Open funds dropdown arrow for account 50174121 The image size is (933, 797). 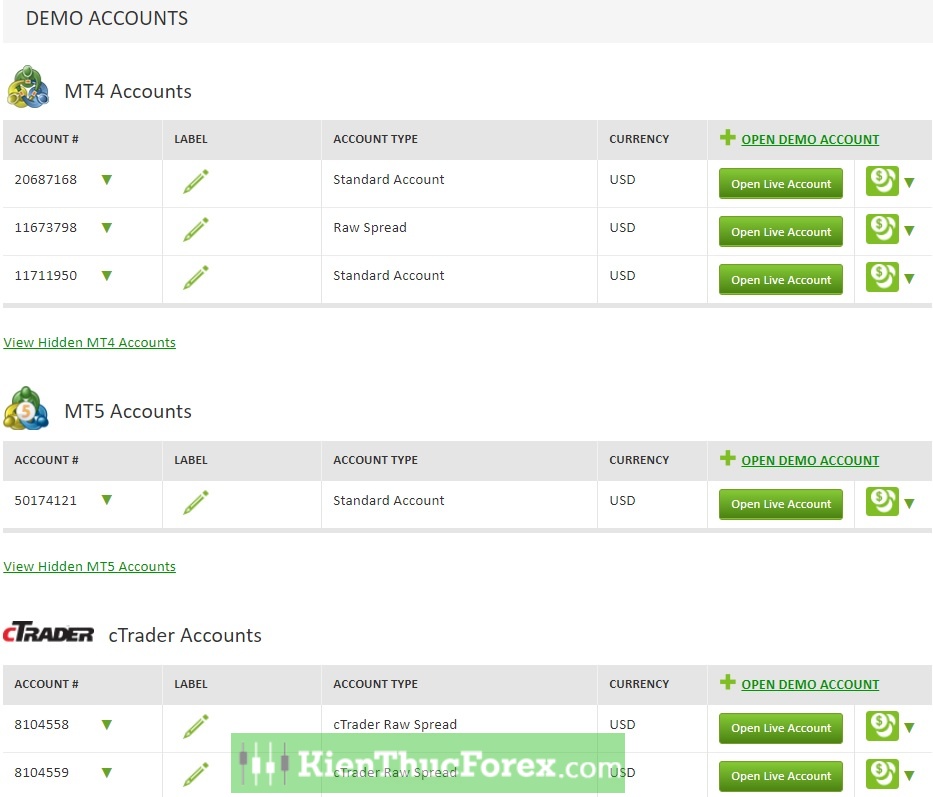pos(909,504)
